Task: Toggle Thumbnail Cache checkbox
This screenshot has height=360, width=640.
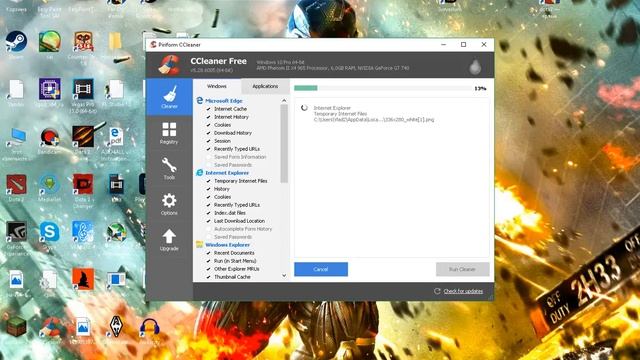Action: (209, 277)
